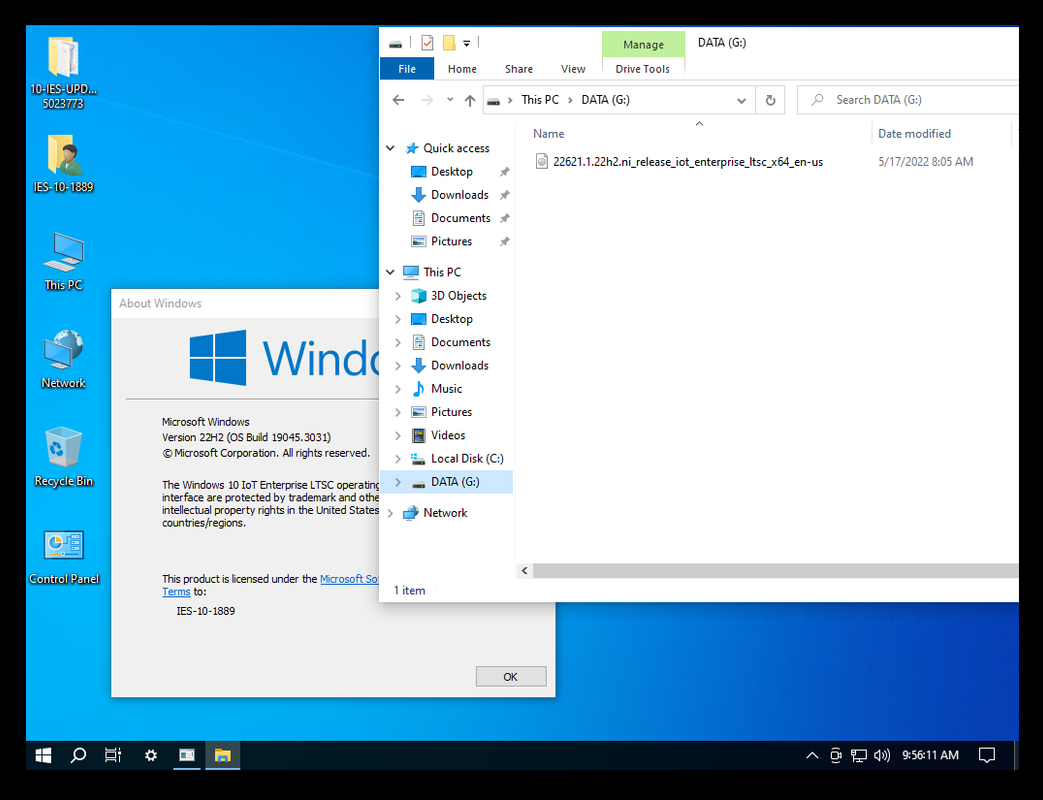
Task: Expand Pictures under This PC
Action: [x=398, y=412]
